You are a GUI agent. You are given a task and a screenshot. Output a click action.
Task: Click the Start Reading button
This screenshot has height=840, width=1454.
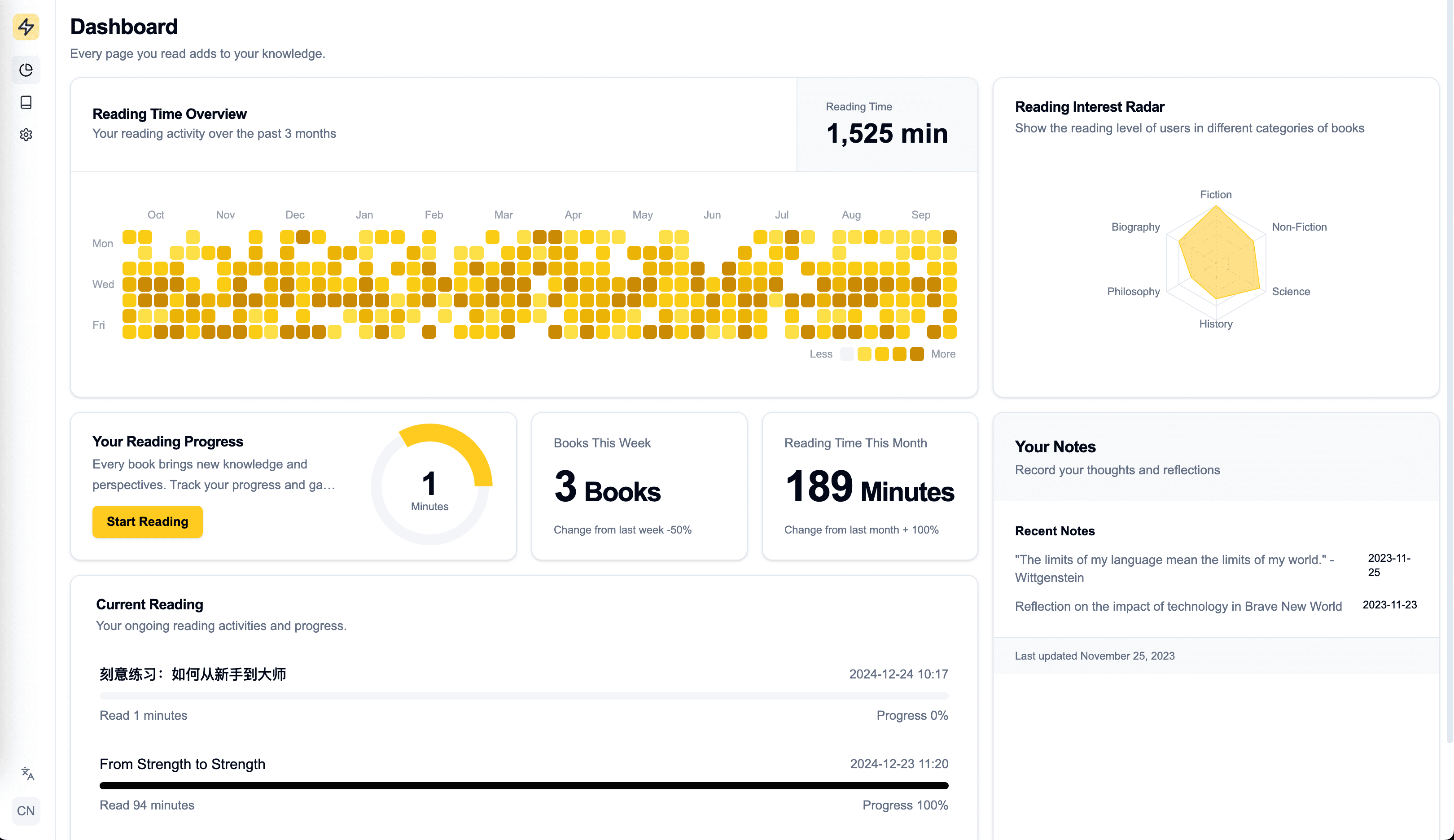tap(148, 521)
